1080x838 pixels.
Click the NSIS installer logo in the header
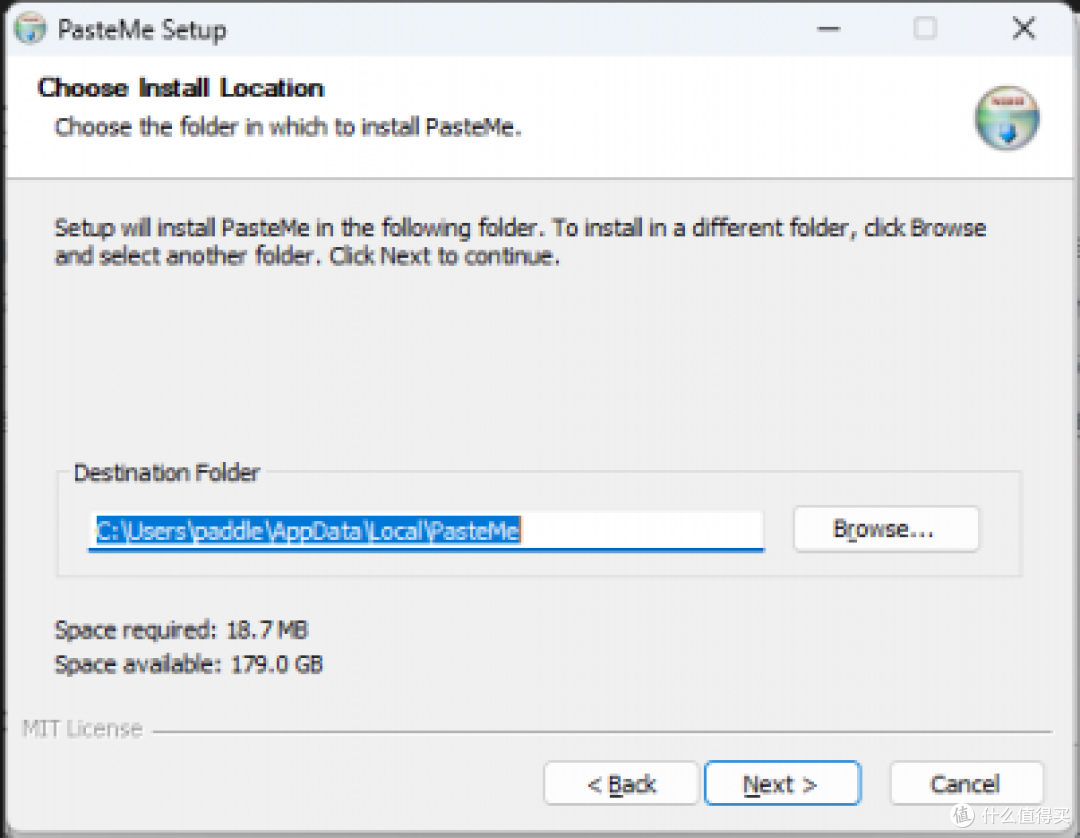pyautogui.click(x=1006, y=118)
